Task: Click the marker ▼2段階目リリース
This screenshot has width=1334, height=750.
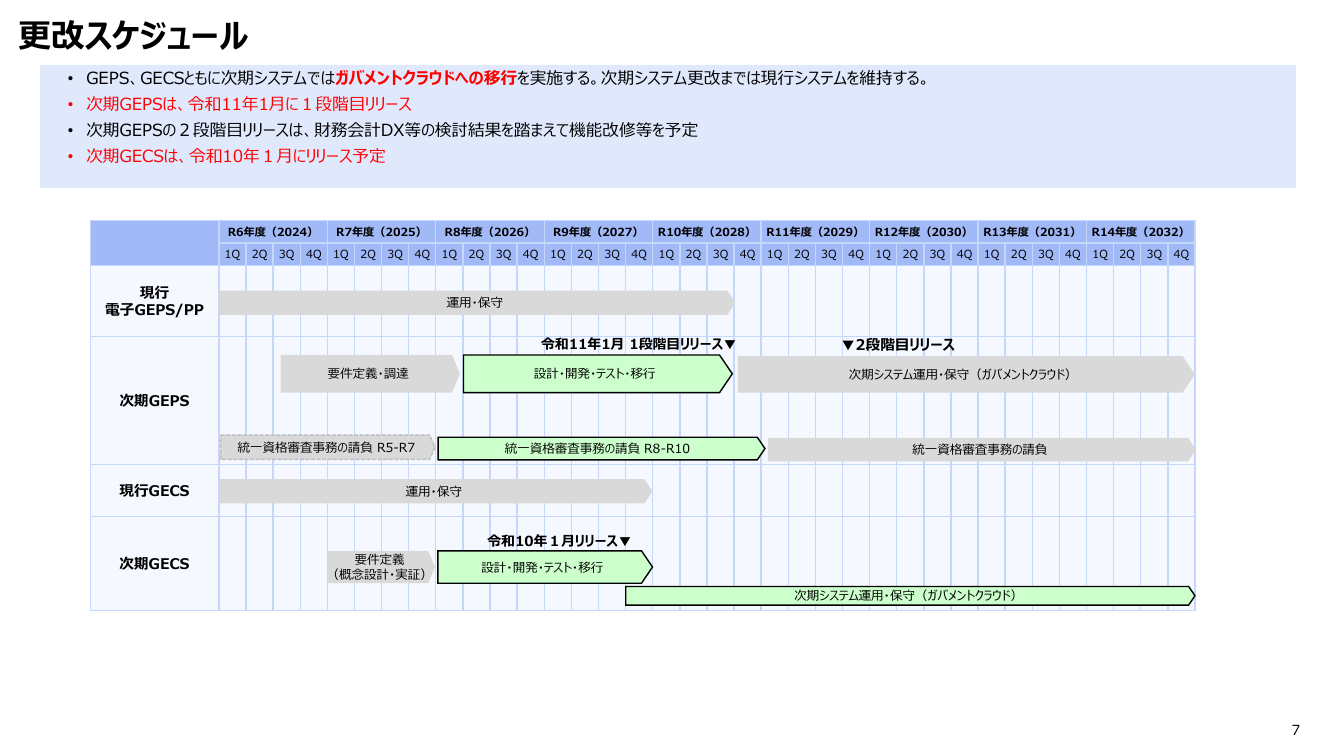Action: point(898,345)
